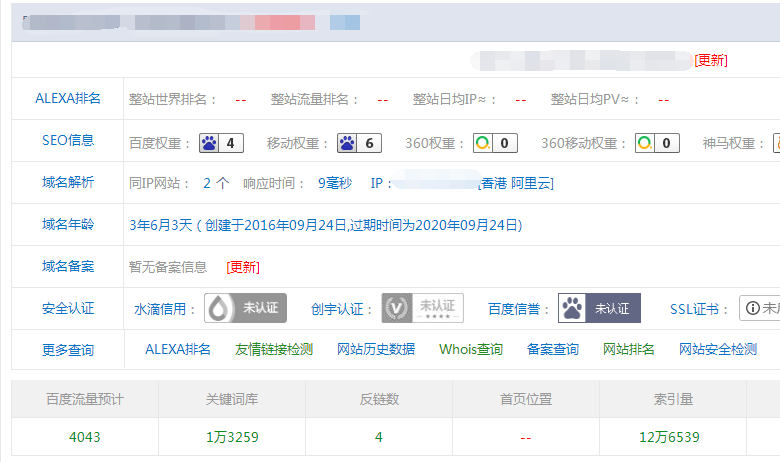Open the 备案查询 link

click(x=553, y=350)
